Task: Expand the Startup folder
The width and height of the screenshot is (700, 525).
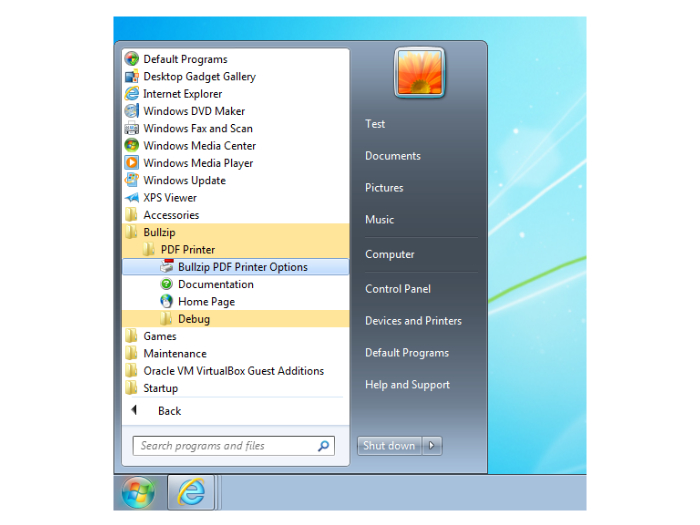Action: (x=235, y=388)
